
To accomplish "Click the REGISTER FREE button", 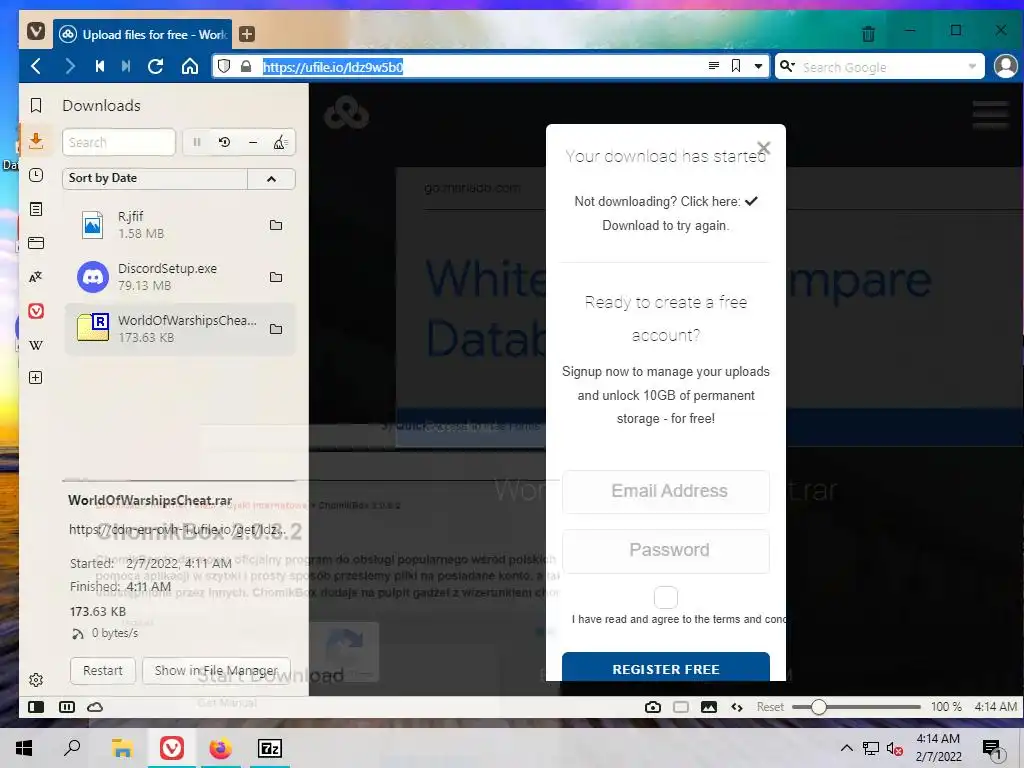I will click(x=665, y=667).
